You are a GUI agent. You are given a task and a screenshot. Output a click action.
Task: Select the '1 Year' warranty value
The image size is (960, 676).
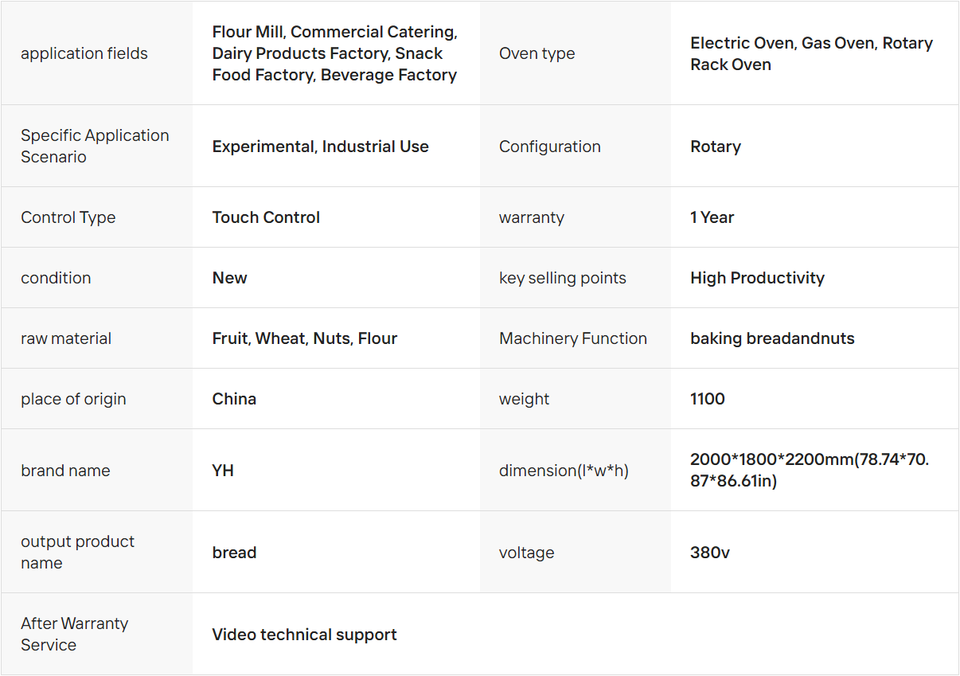point(712,217)
